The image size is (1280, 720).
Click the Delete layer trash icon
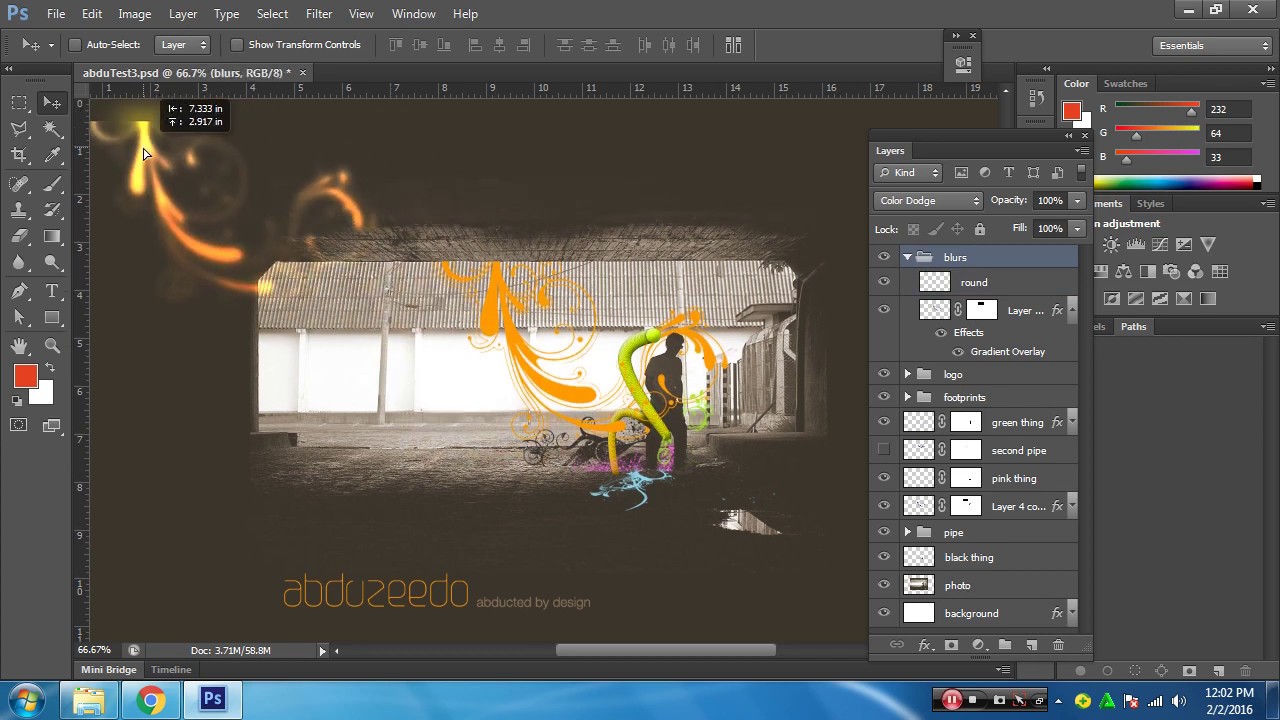point(1058,645)
